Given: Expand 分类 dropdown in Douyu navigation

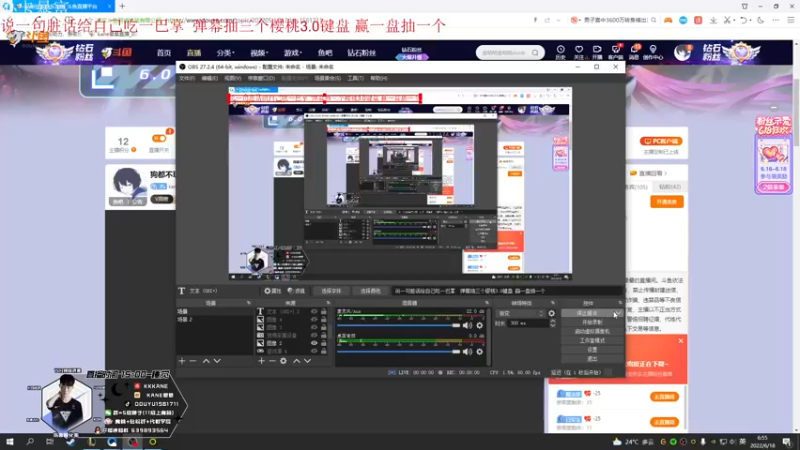Looking at the screenshot, I should [225, 53].
